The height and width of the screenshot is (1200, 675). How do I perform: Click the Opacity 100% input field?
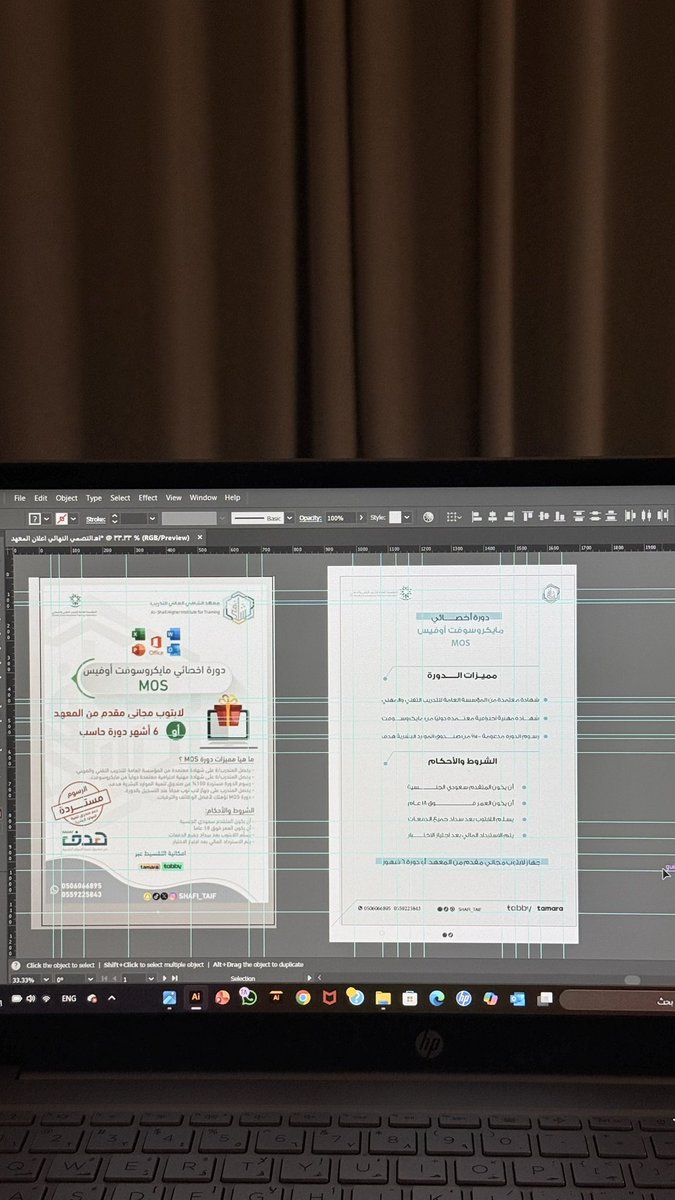(340, 518)
